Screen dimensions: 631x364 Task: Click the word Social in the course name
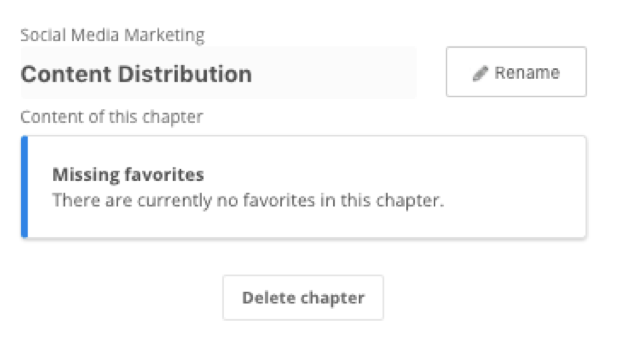pos(43,35)
